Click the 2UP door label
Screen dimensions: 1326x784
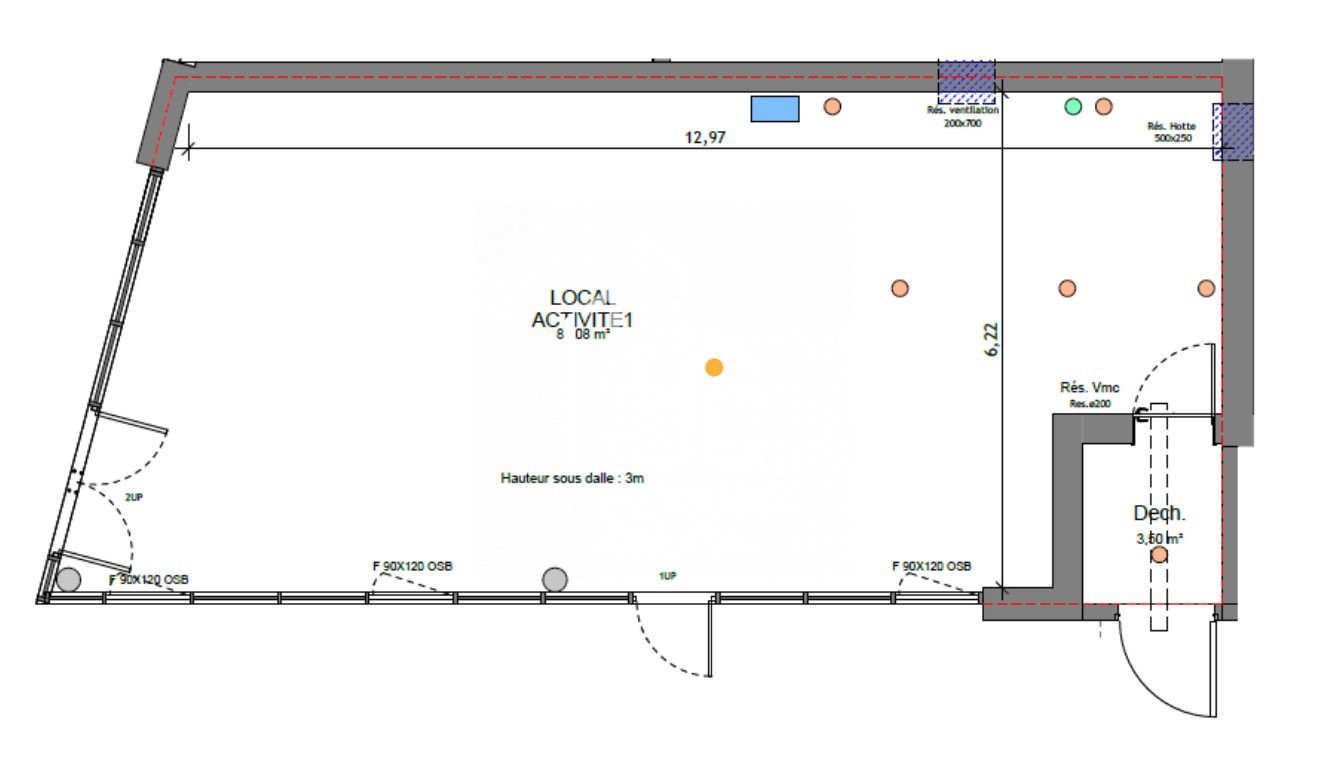pyautogui.click(x=133, y=496)
